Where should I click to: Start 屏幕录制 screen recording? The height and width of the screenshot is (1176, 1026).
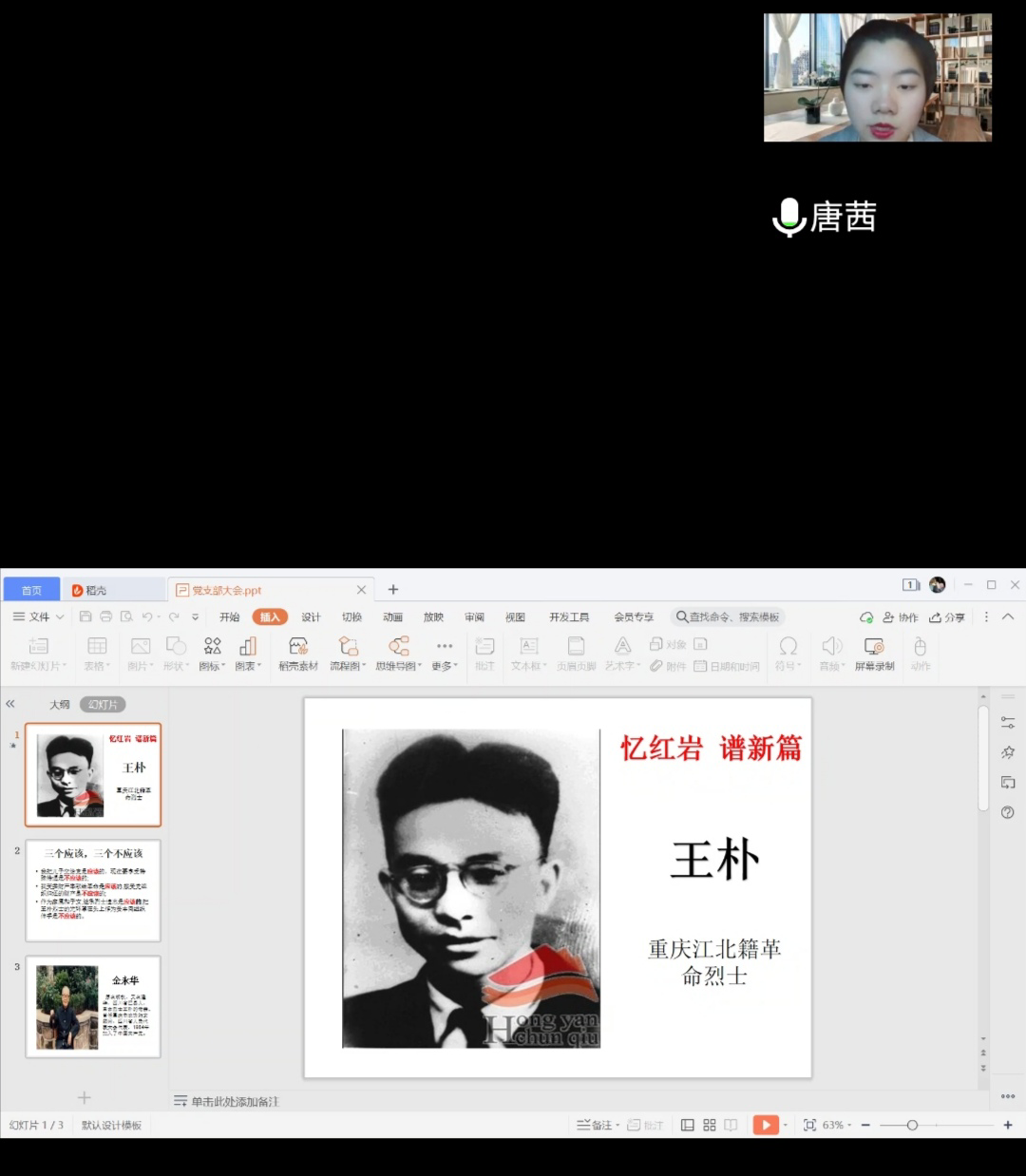point(874,653)
